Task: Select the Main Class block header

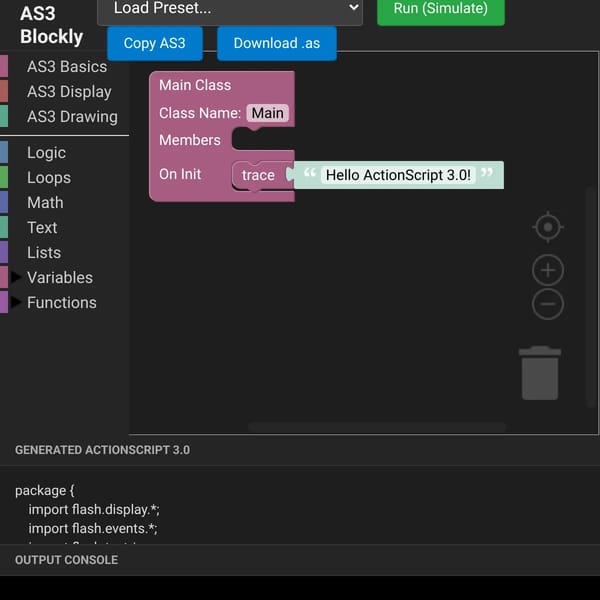Action: click(195, 85)
